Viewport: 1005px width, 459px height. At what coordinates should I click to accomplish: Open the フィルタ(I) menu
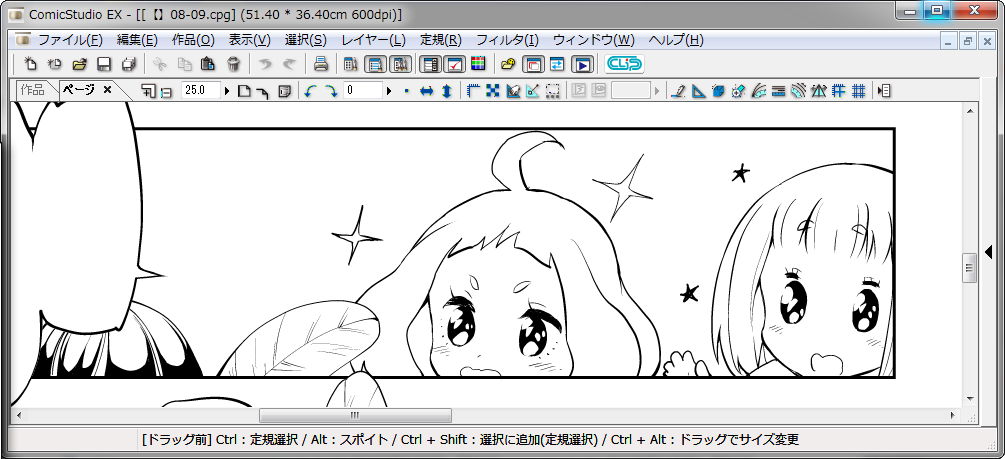coord(507,40)
